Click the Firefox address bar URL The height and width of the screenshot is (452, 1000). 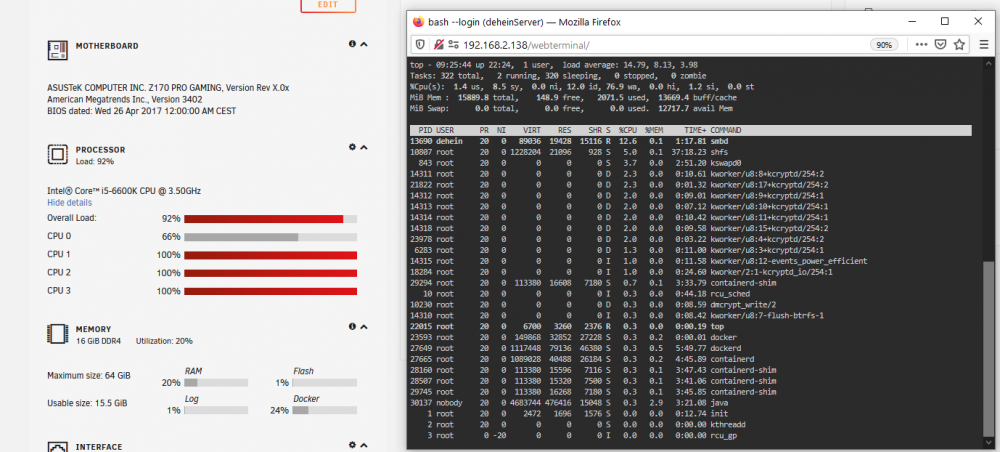(527, 45)
